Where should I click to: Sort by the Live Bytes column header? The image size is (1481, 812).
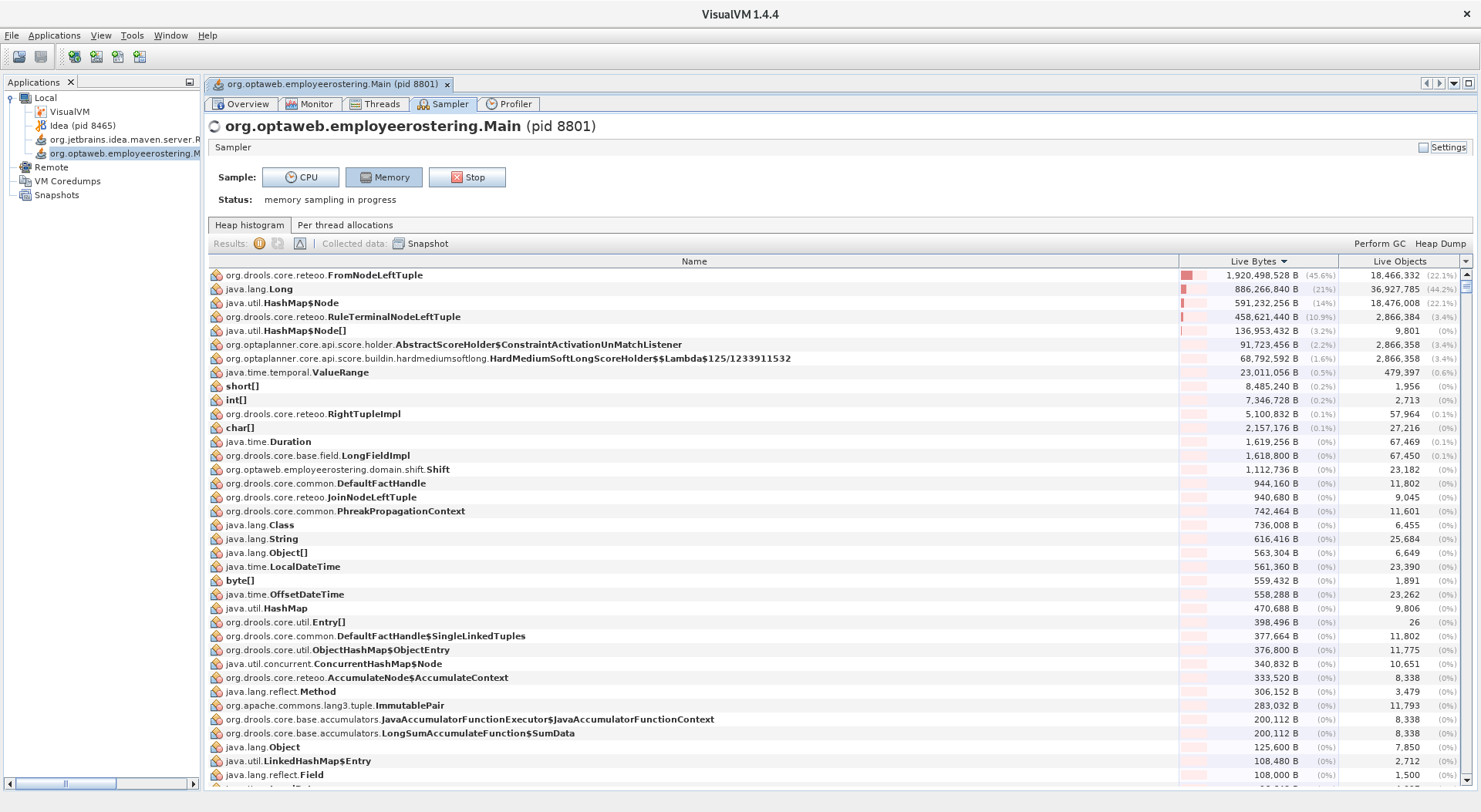point(1259,261)
